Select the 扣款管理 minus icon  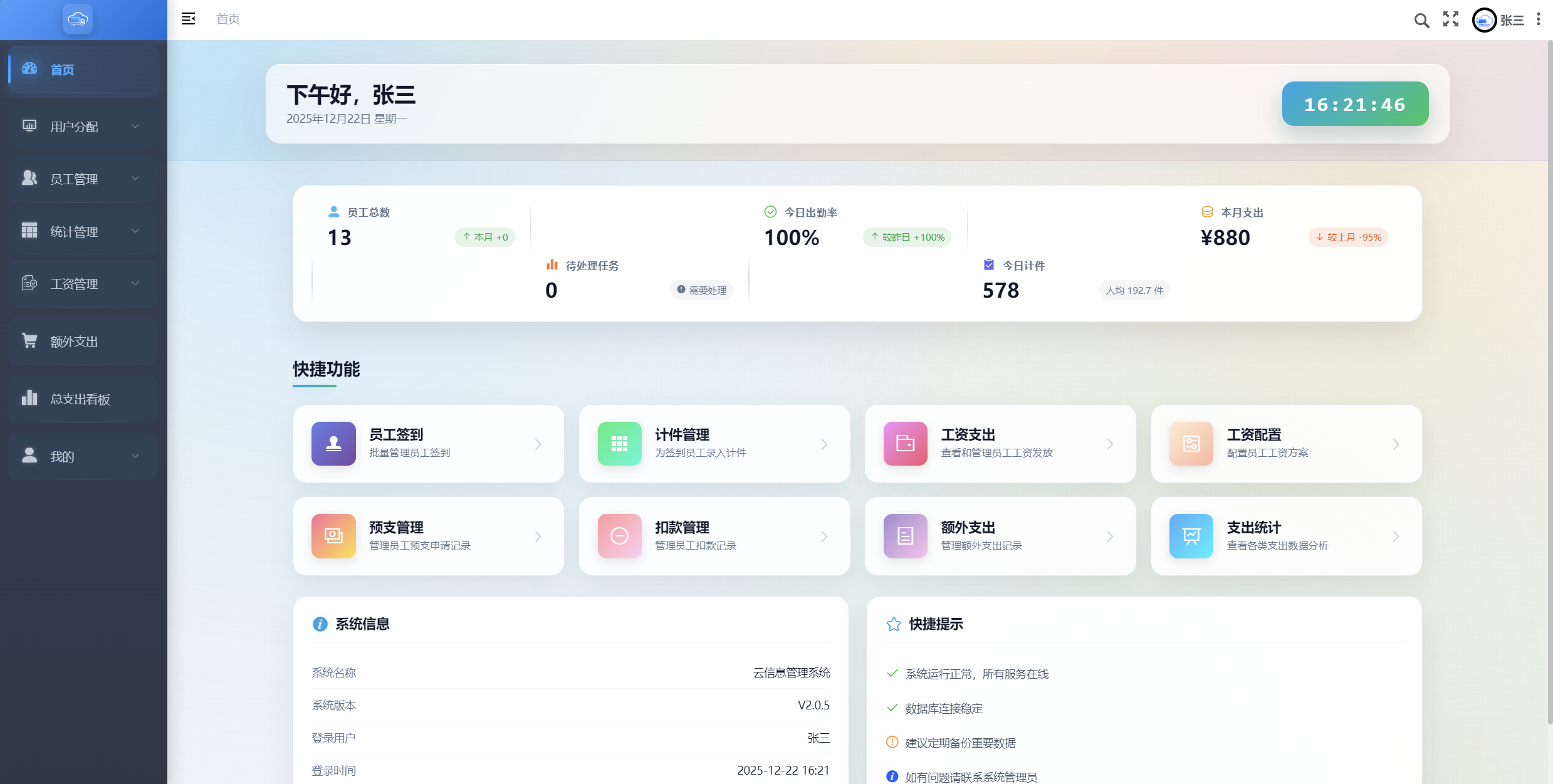[619, 536]
